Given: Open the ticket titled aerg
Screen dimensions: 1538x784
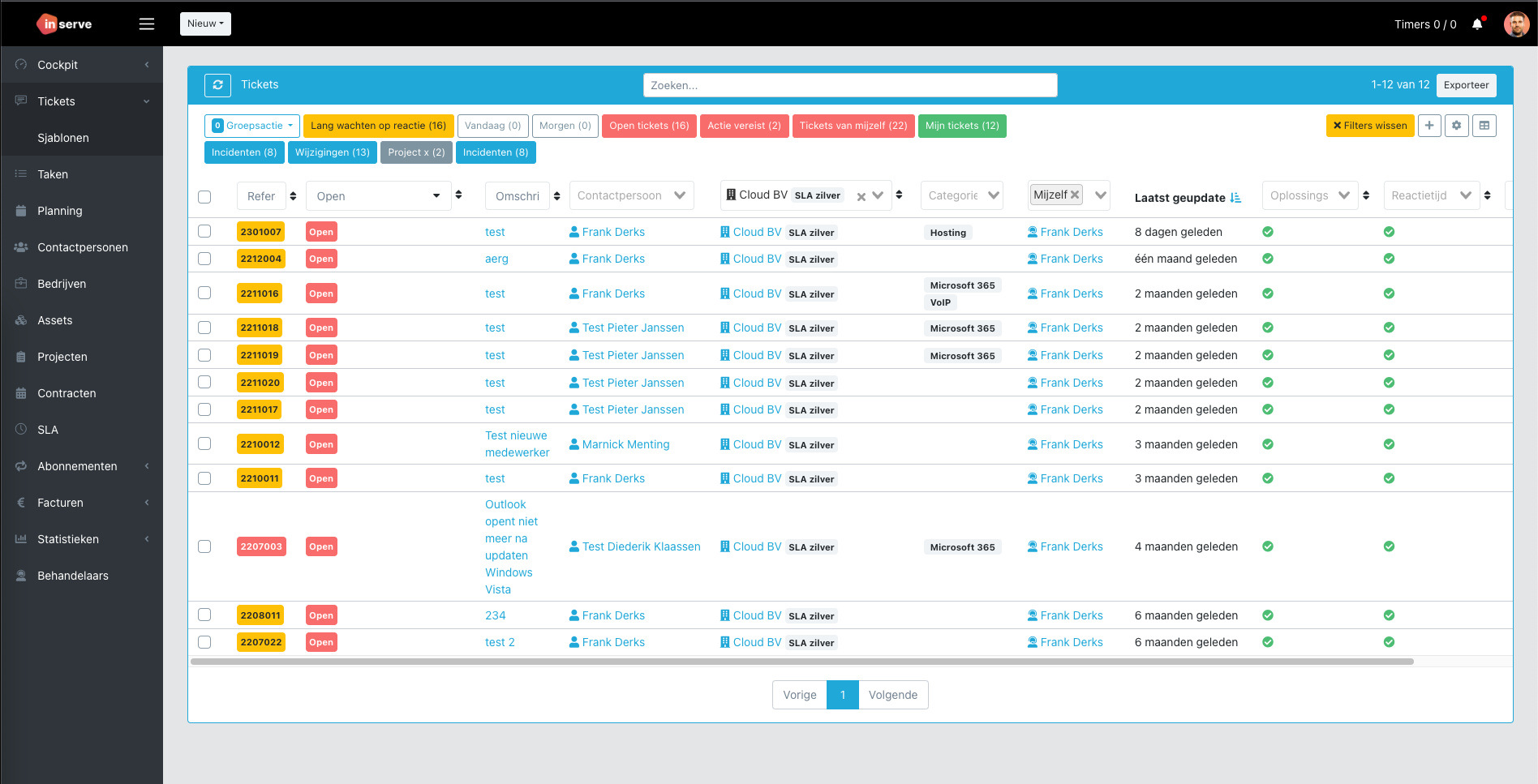Looking at the screenshot, I should point(496,259).
